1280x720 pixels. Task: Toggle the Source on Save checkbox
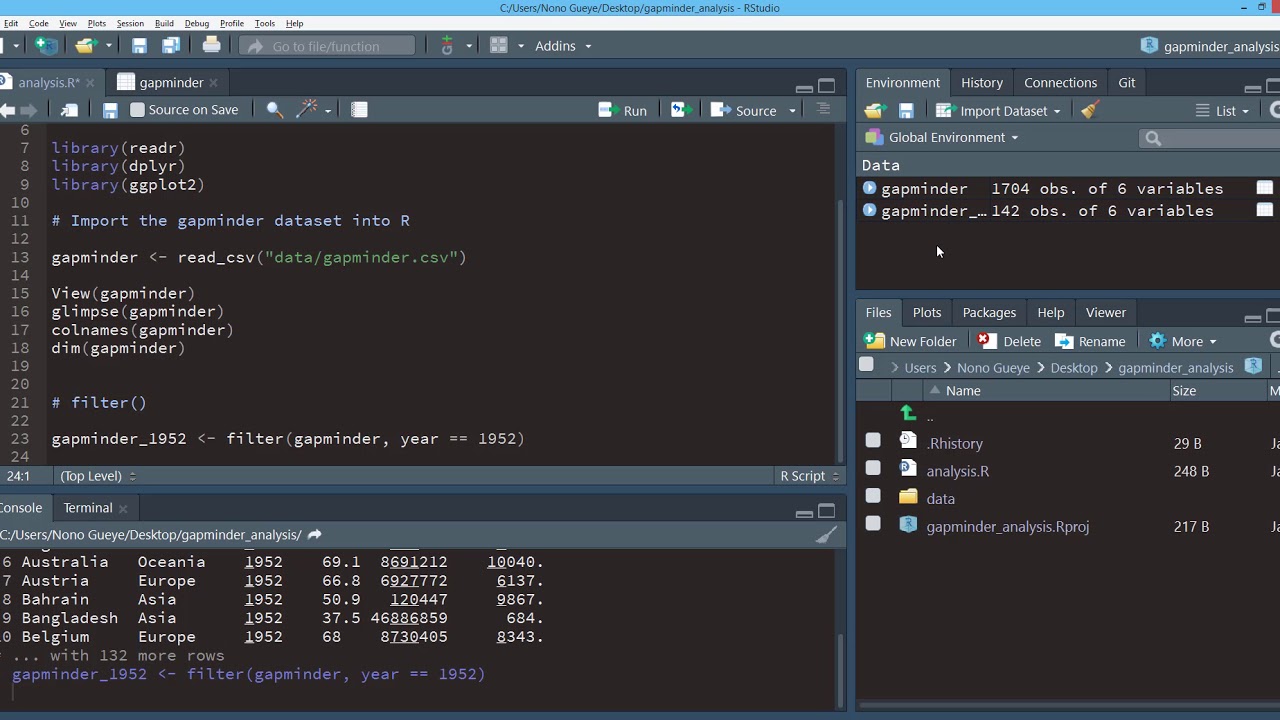138,110
